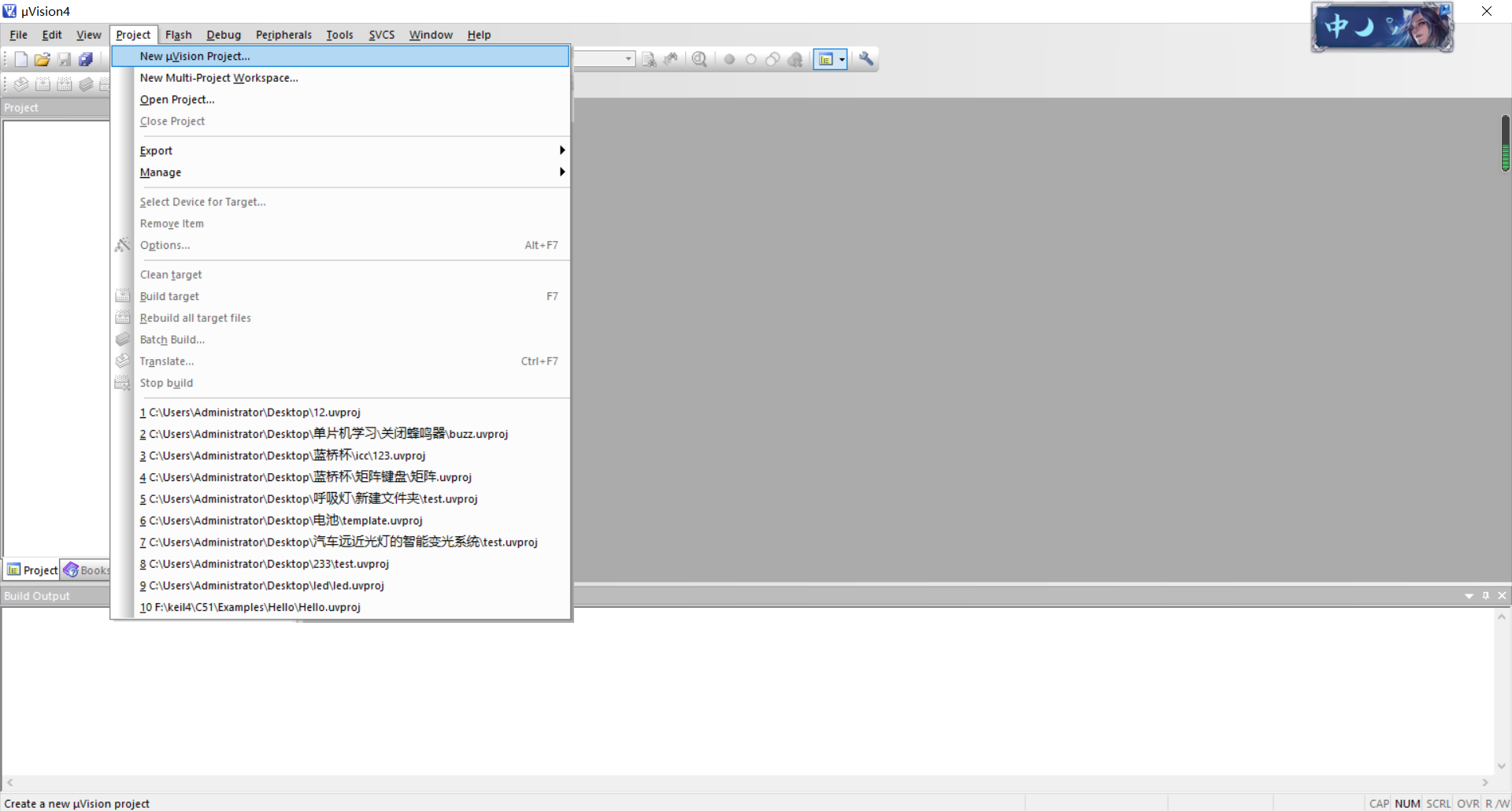Click the Open file folder icon
Viewport: 1512px width, 811px height.
pos(43,59)
